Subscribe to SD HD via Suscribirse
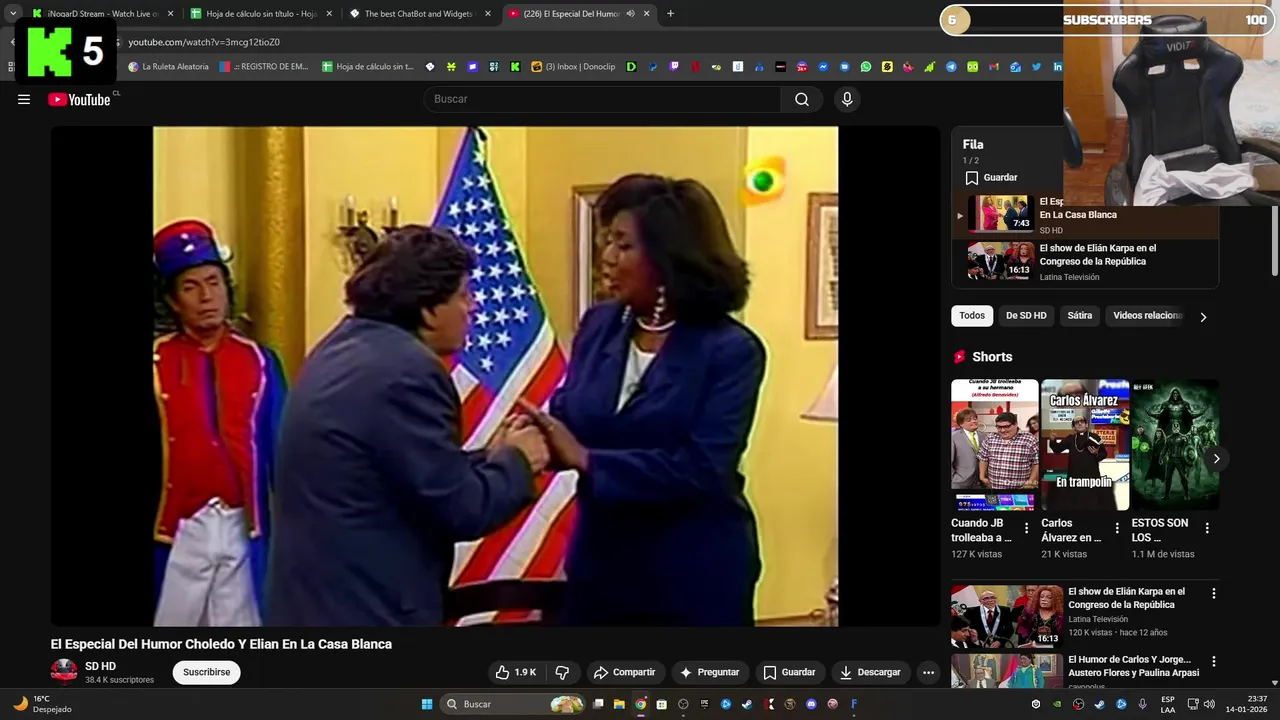 pos(206,672)
